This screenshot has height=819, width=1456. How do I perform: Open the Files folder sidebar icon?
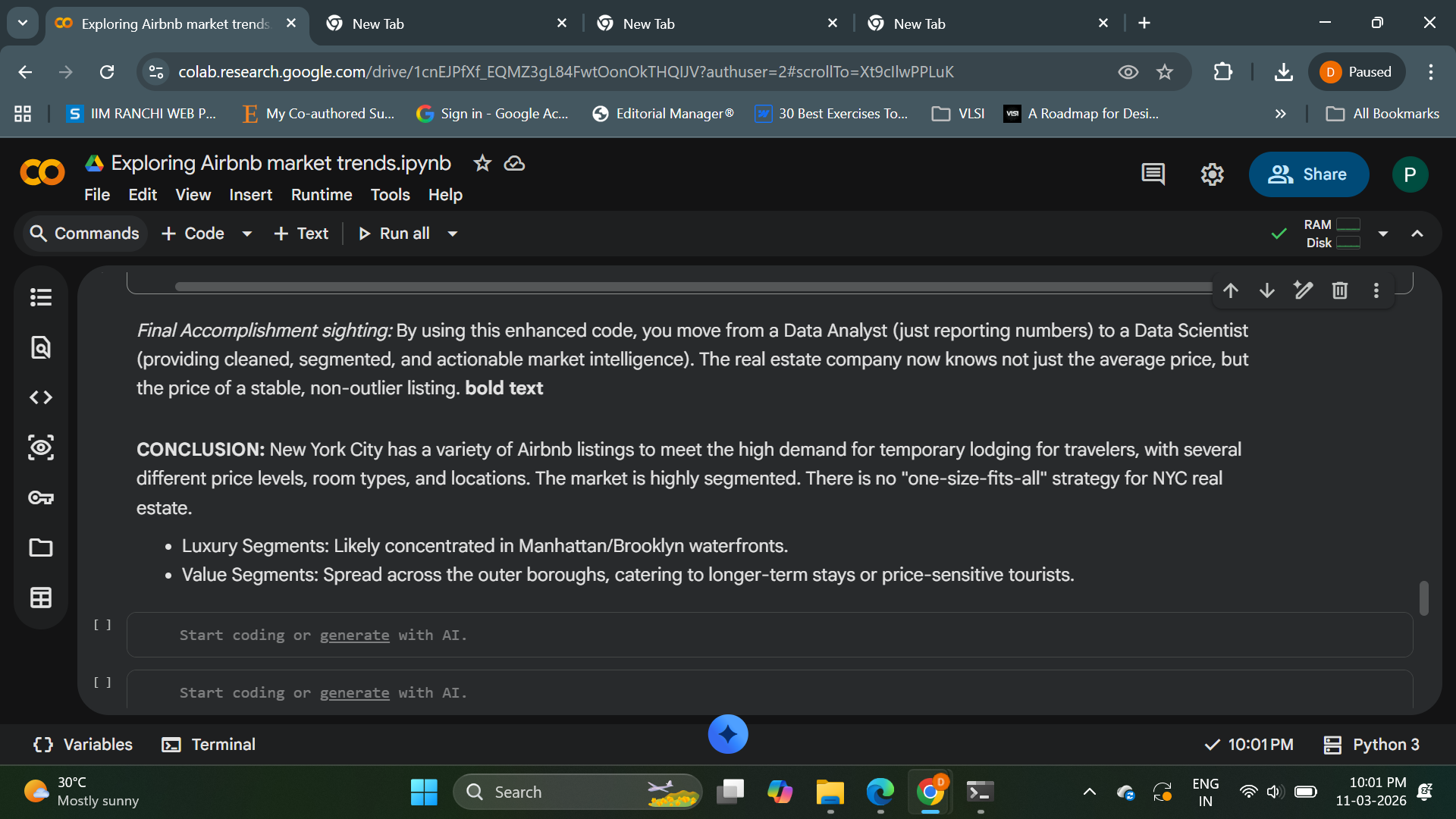[41, 548]
